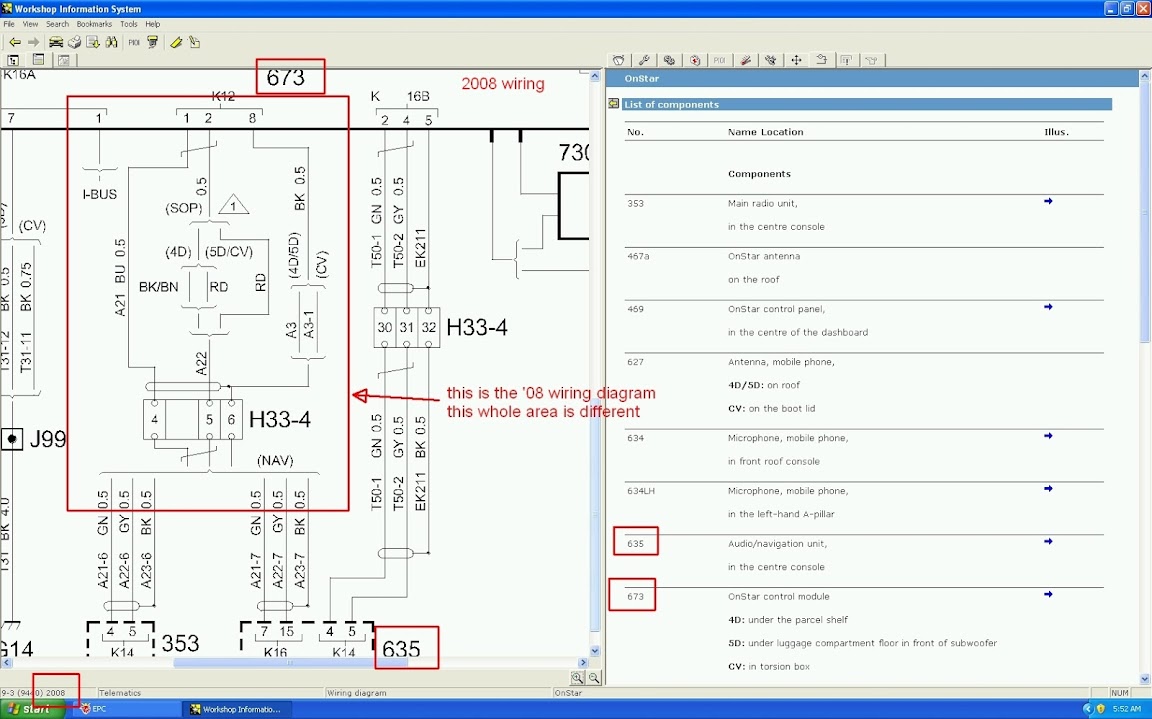
Task: Click the PIOI toolbar button on left
Action: click(134, 43)
